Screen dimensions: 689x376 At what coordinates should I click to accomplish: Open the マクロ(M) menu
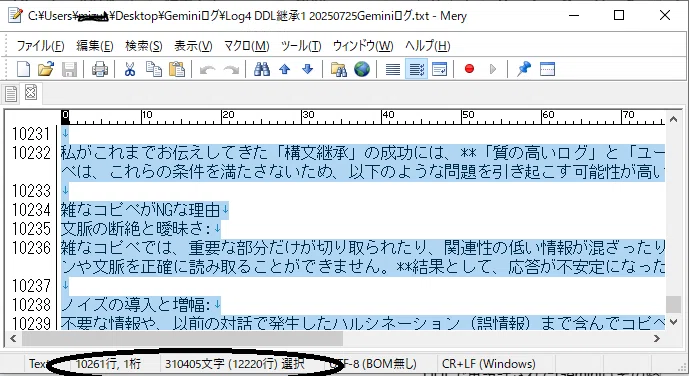[x=247, y=46]
